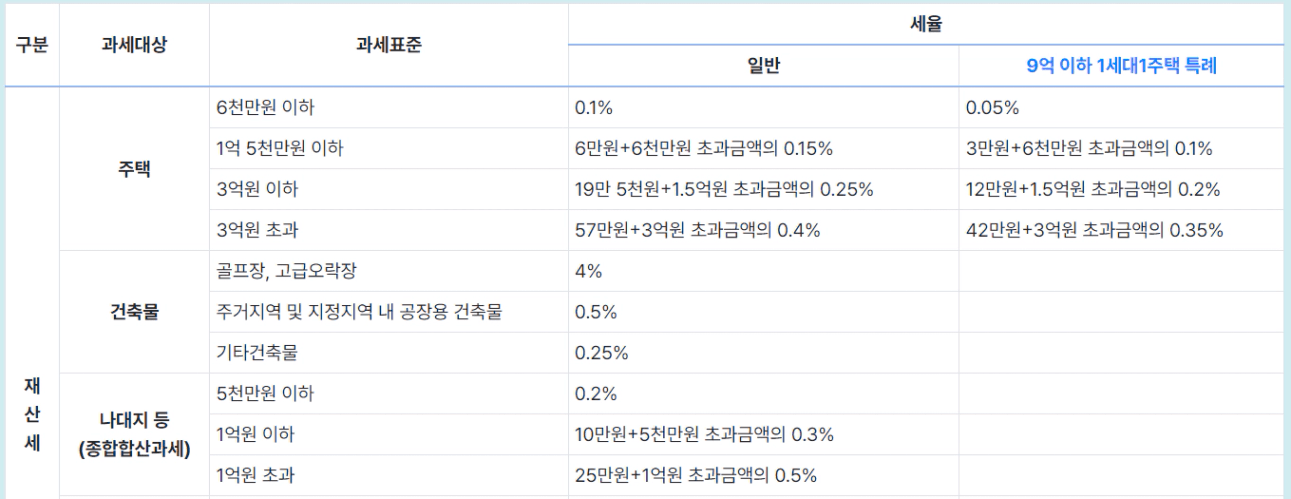Select the "0.05%" special rate cell
Screen dimensions: 1291x499
(993, 107)
